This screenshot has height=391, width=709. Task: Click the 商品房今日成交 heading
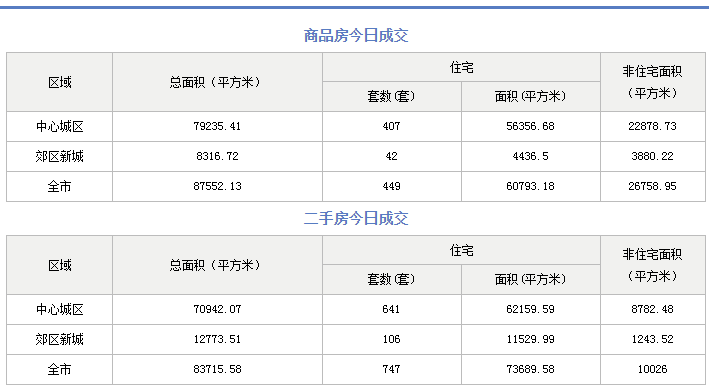pyautogui.click(x=356, y=35)
